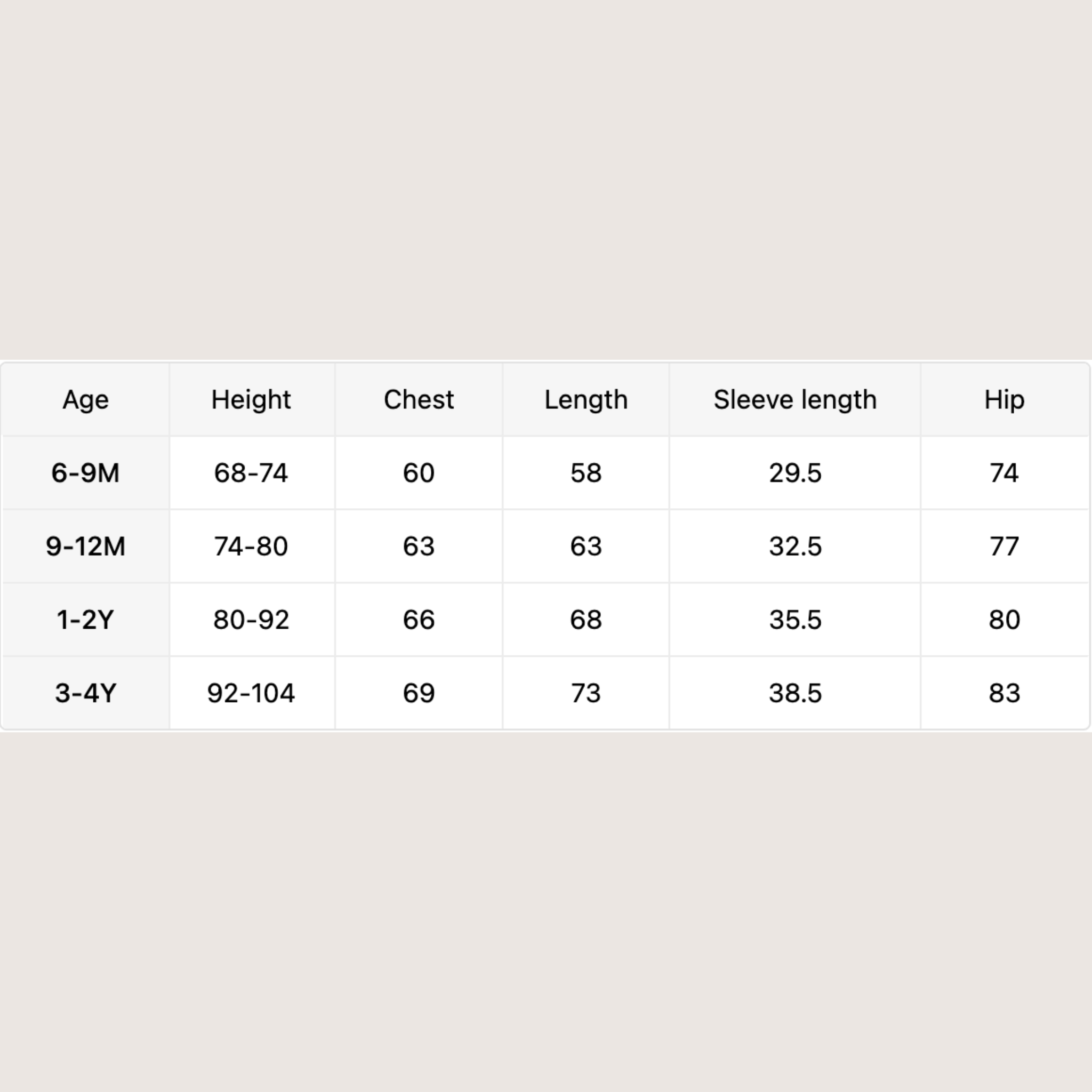Select hip value 83 for 3-4Y
This screenshot has width=1092, height=1092.
click(x=1004, y=693)
